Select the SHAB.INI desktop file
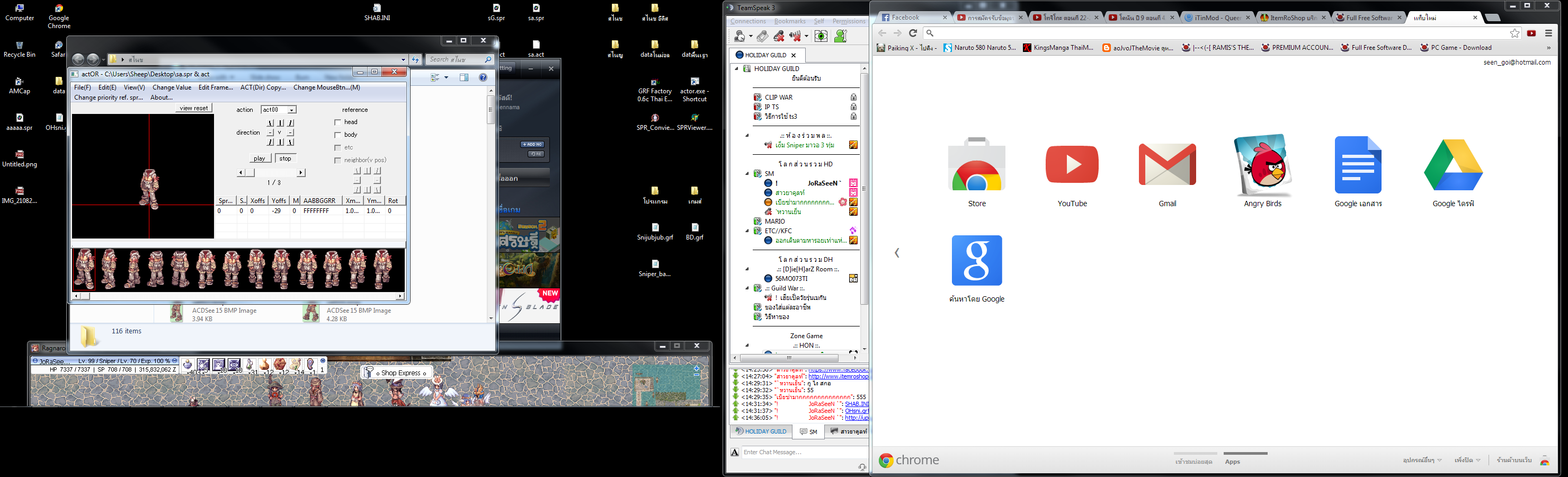 377,13
